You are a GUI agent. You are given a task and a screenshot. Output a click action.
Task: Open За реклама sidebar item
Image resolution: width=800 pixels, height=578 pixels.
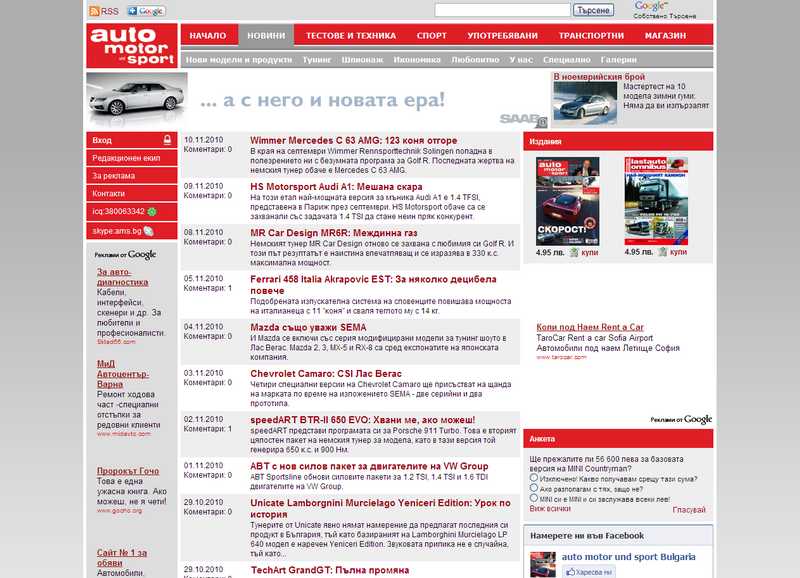[132, 175]
